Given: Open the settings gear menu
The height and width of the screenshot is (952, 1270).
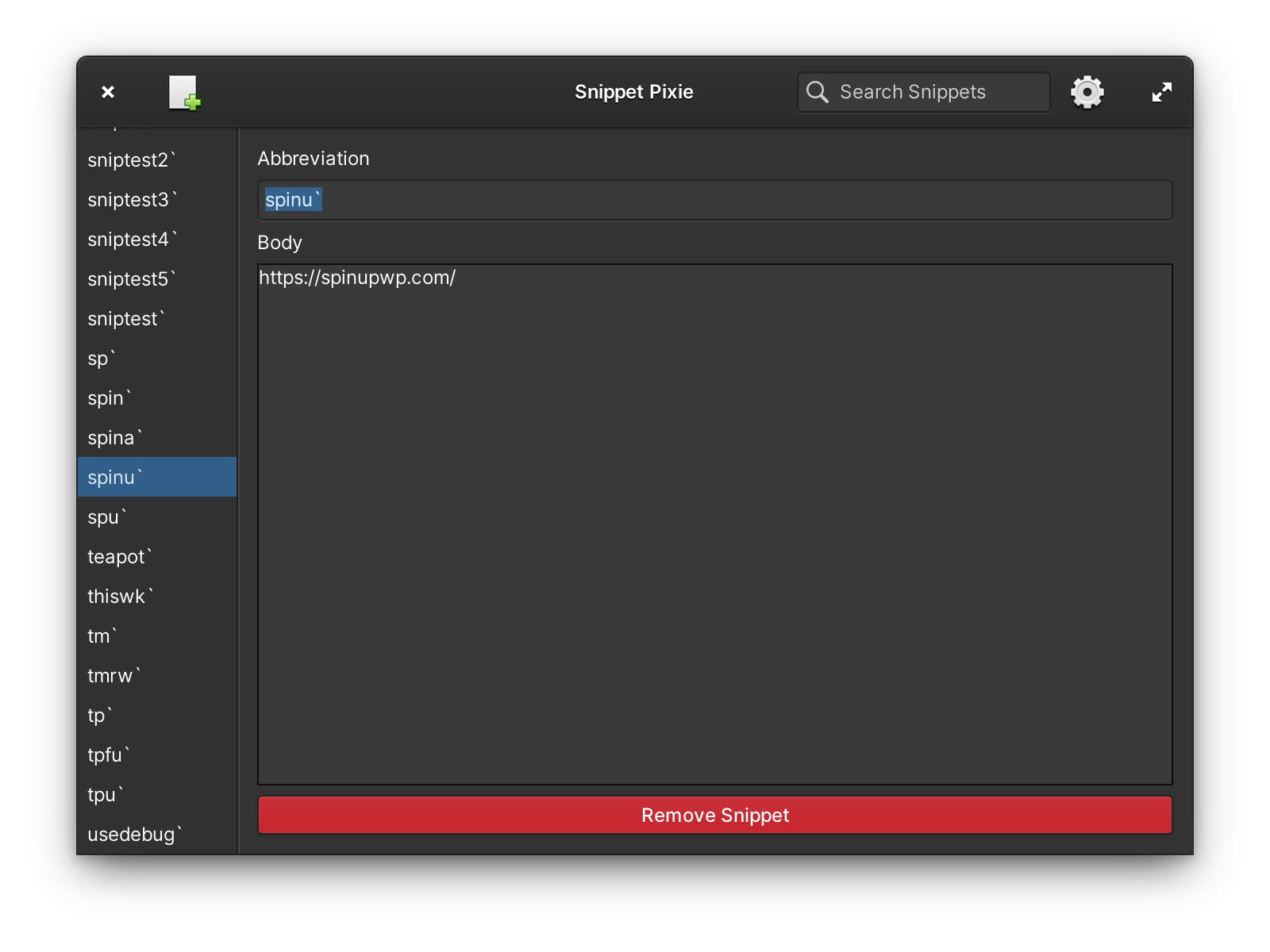Looking at the screenshot, I should [1087, 93].
